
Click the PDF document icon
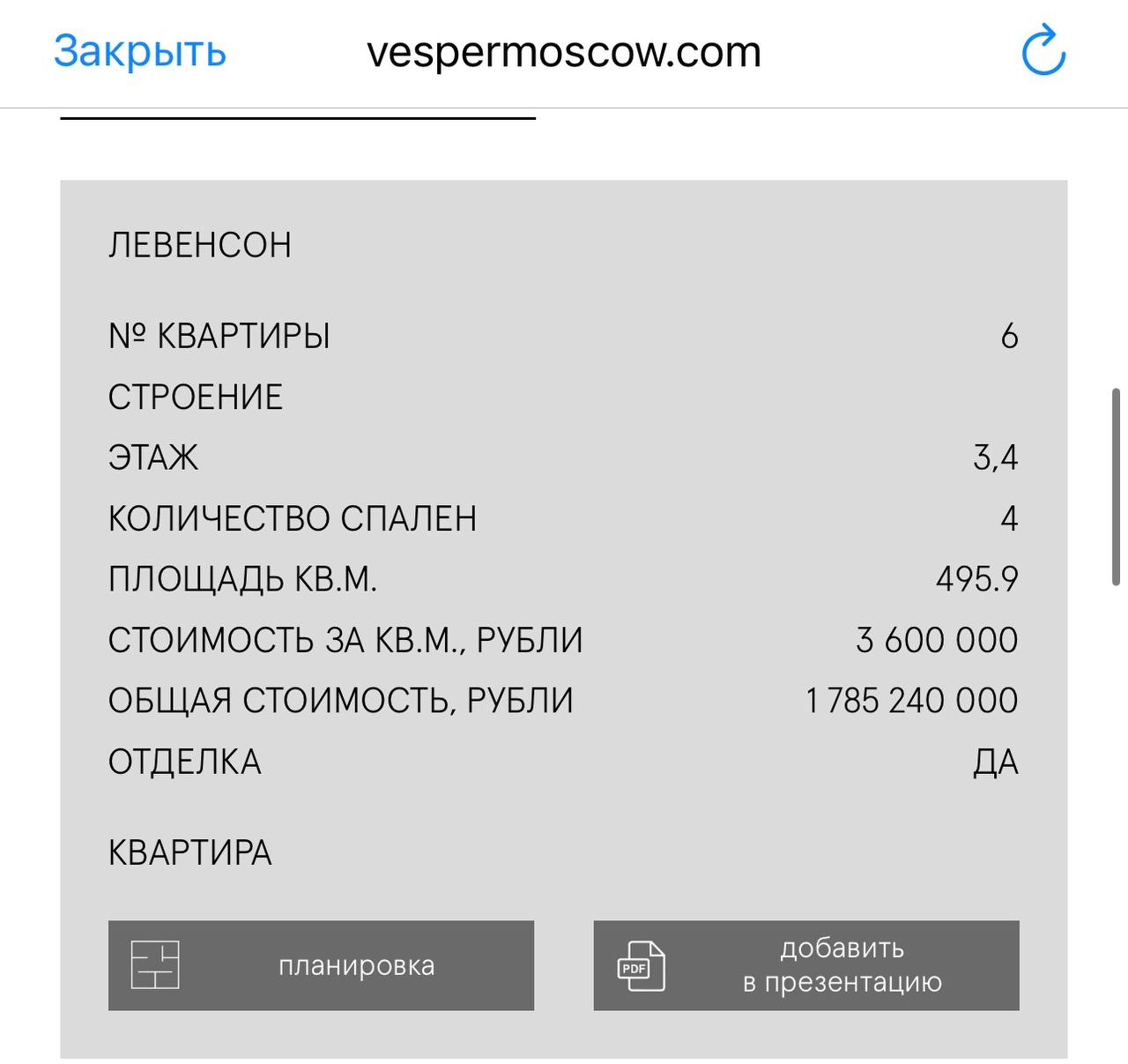click(641, 966)
